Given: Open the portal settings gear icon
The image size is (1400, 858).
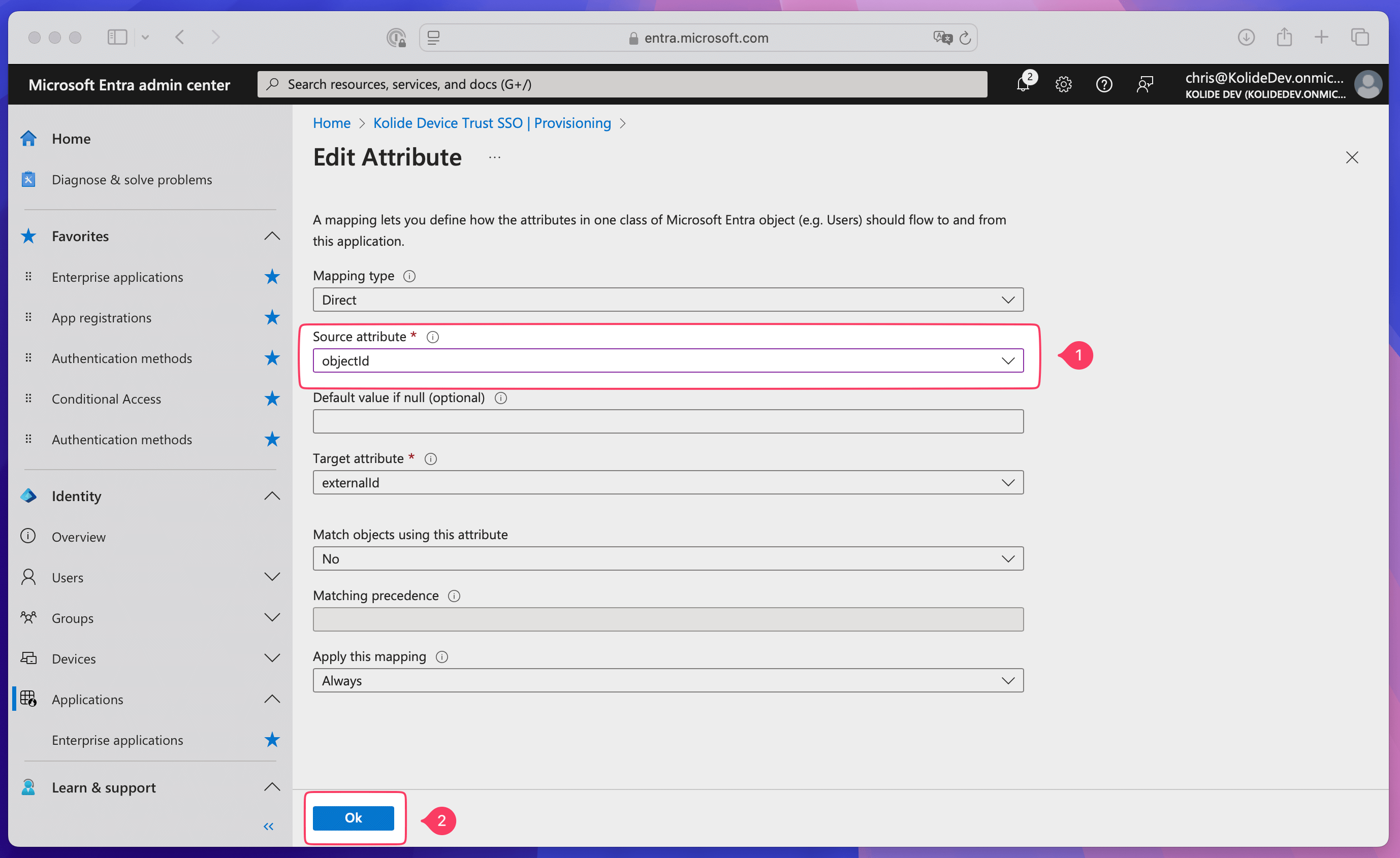Looking at the screenshot, I should click(x=1063, y=85).
